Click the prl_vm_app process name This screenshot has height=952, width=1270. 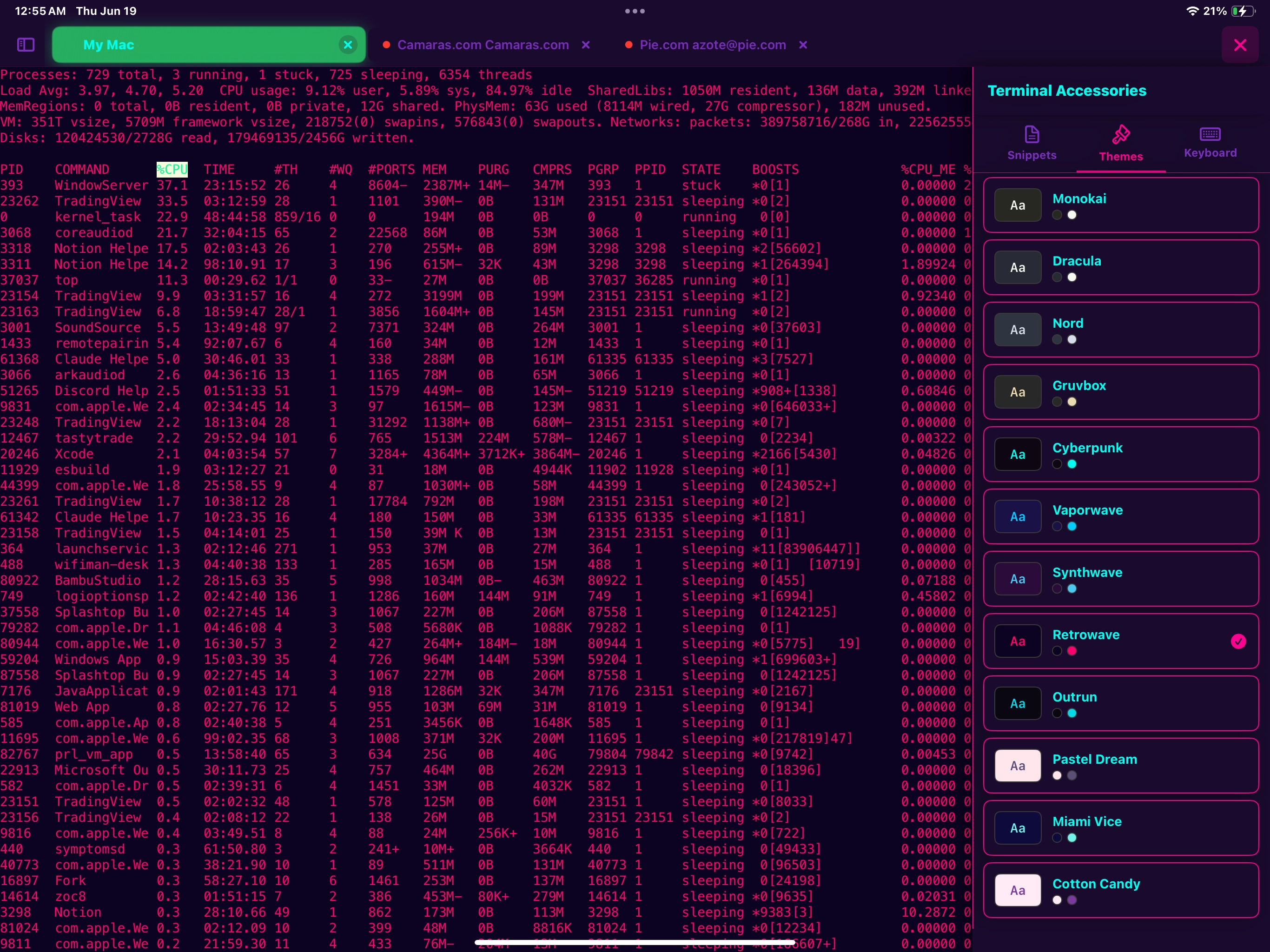coord(93,754)
